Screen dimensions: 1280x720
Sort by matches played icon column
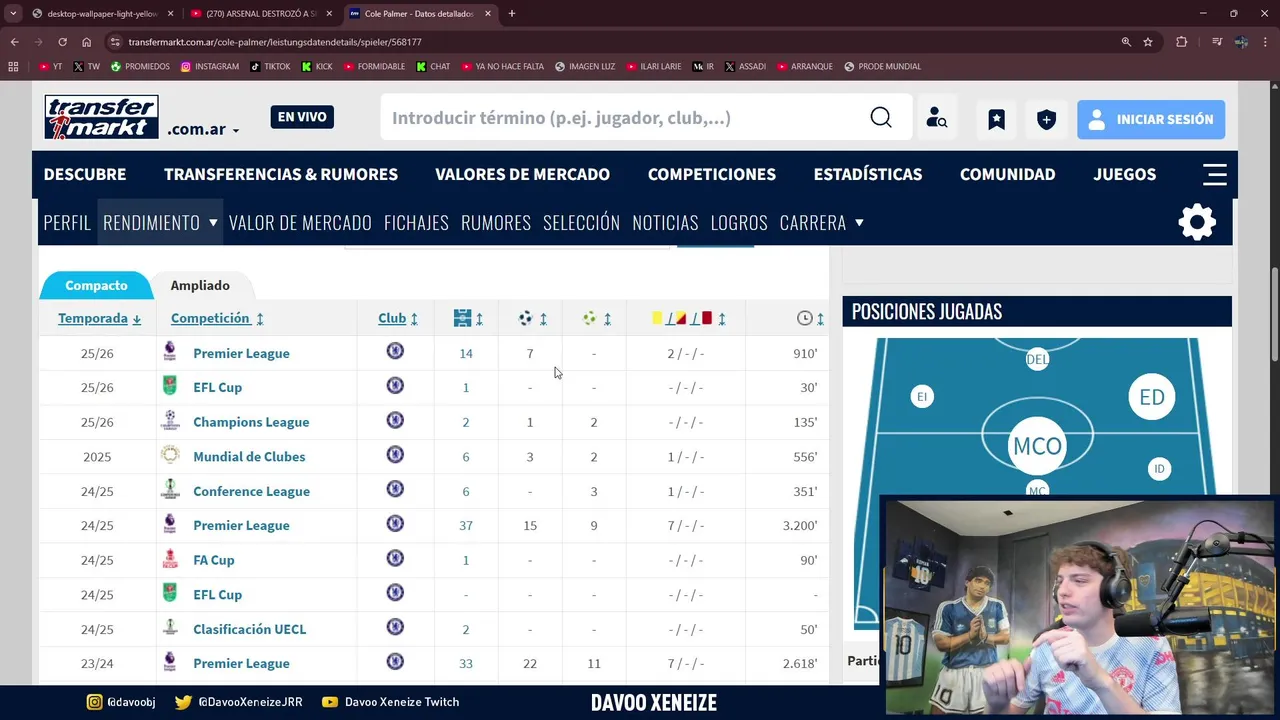tap(468, 318)
